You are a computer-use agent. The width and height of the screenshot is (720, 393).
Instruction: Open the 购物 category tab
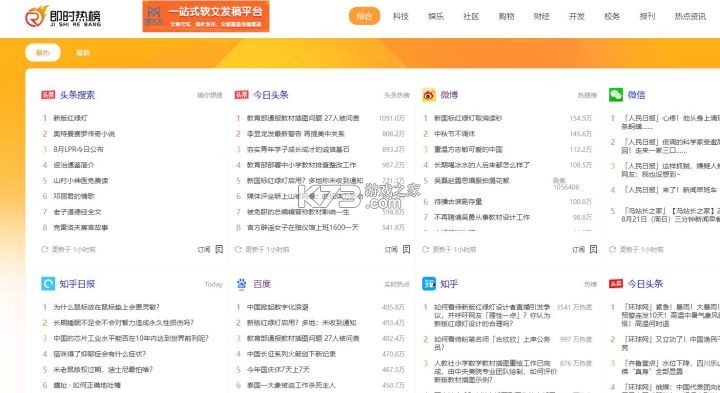[x=506, y=17]
